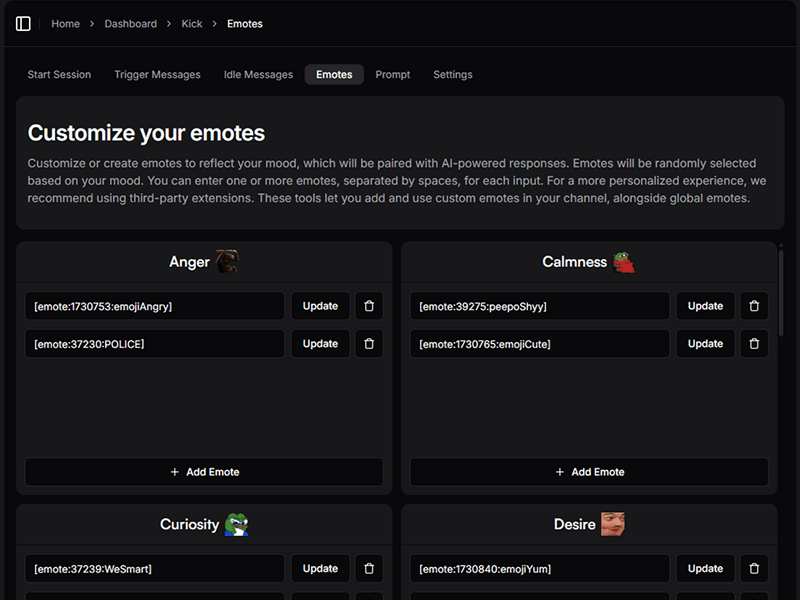Screen dimensions: 800x600
Task: Open the Prompt tab
Action: coord(393,74)
